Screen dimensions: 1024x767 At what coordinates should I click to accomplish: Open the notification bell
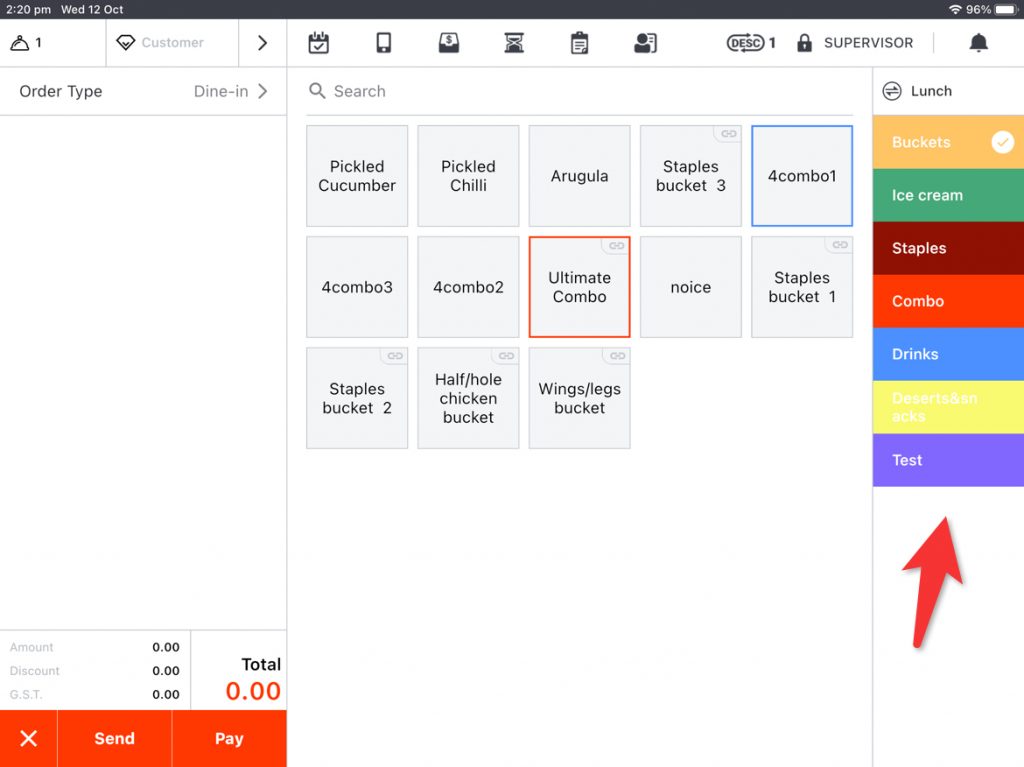[x=978, y=43]
